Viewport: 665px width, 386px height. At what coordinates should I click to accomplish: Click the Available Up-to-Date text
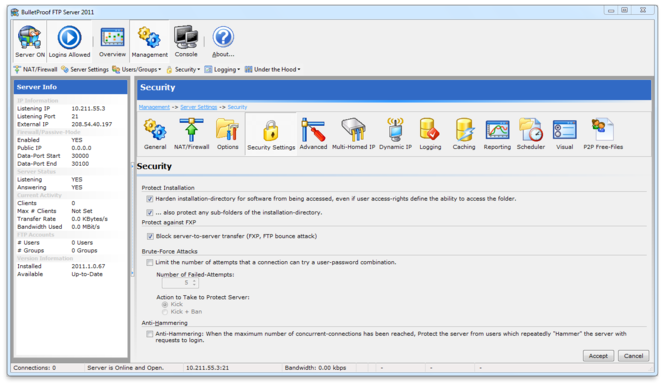point(87,274)
